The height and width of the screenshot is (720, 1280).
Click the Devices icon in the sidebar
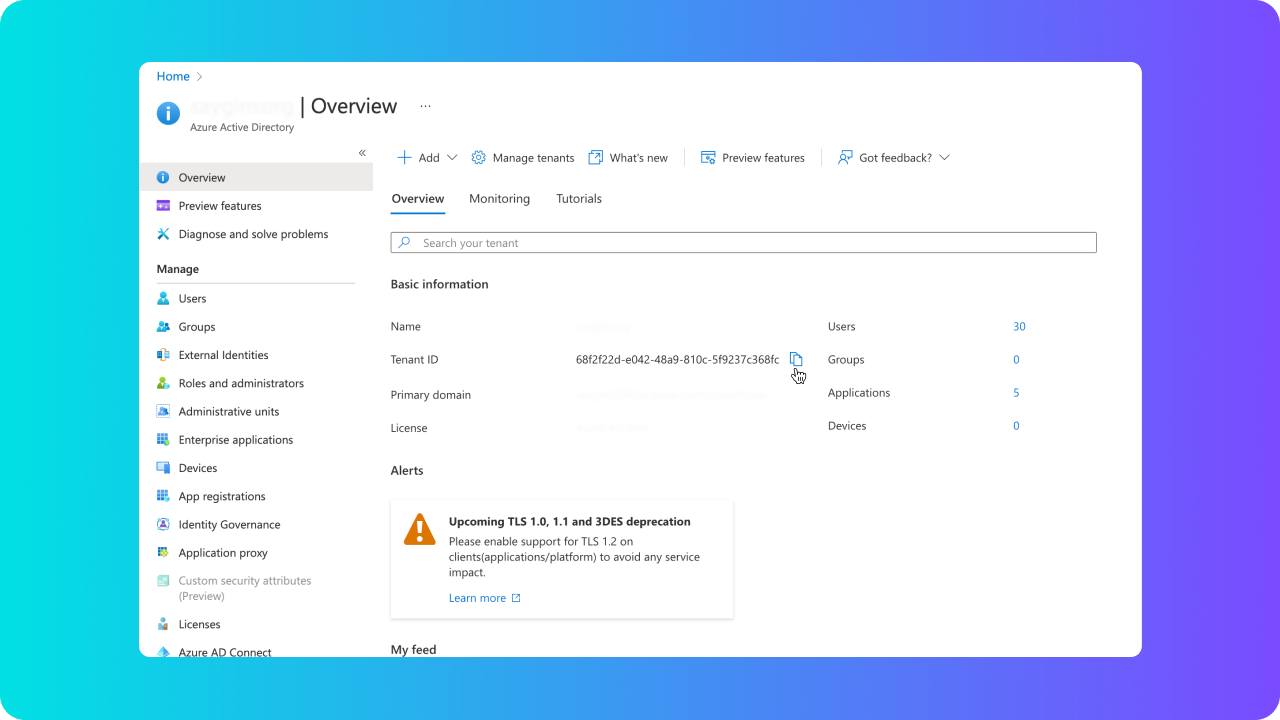click(163, 468)
